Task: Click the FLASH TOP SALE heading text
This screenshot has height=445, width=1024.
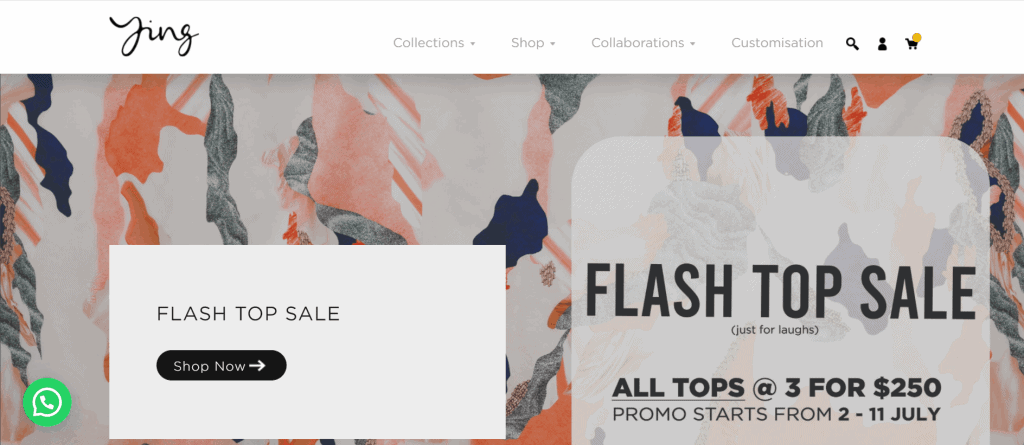Action: [248, 314]
